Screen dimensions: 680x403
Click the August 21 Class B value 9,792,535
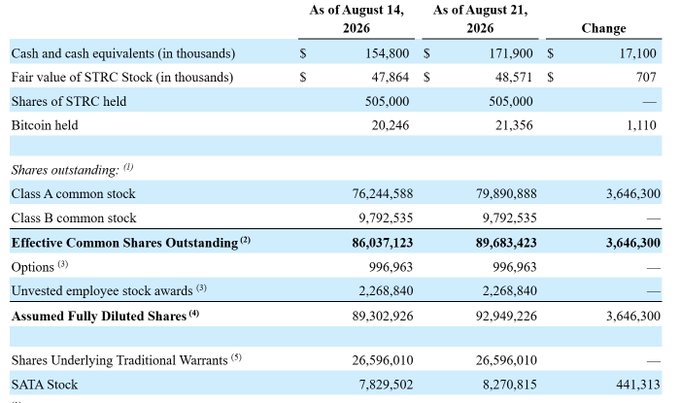[510, 218]
